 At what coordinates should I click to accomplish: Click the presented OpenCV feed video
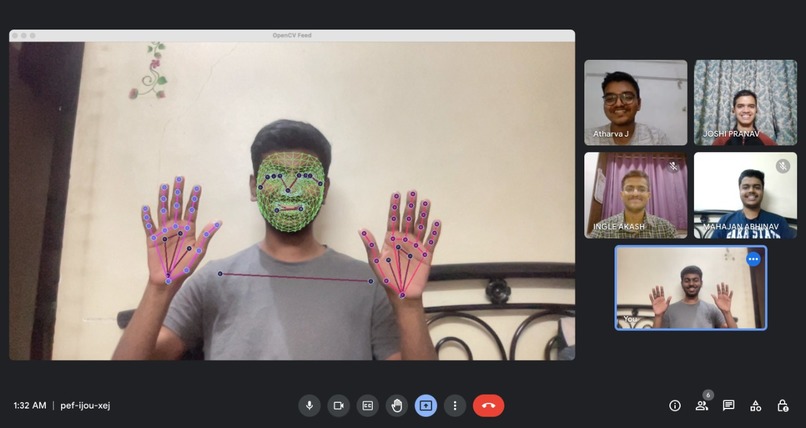pos(292,201)
